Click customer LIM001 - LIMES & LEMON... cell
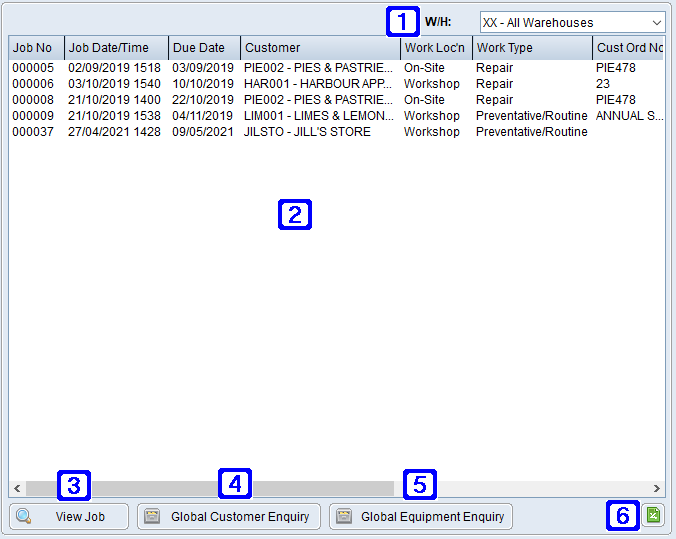This screenshot has width=676, height=539. pyautogui.click(x=319, y=116)
